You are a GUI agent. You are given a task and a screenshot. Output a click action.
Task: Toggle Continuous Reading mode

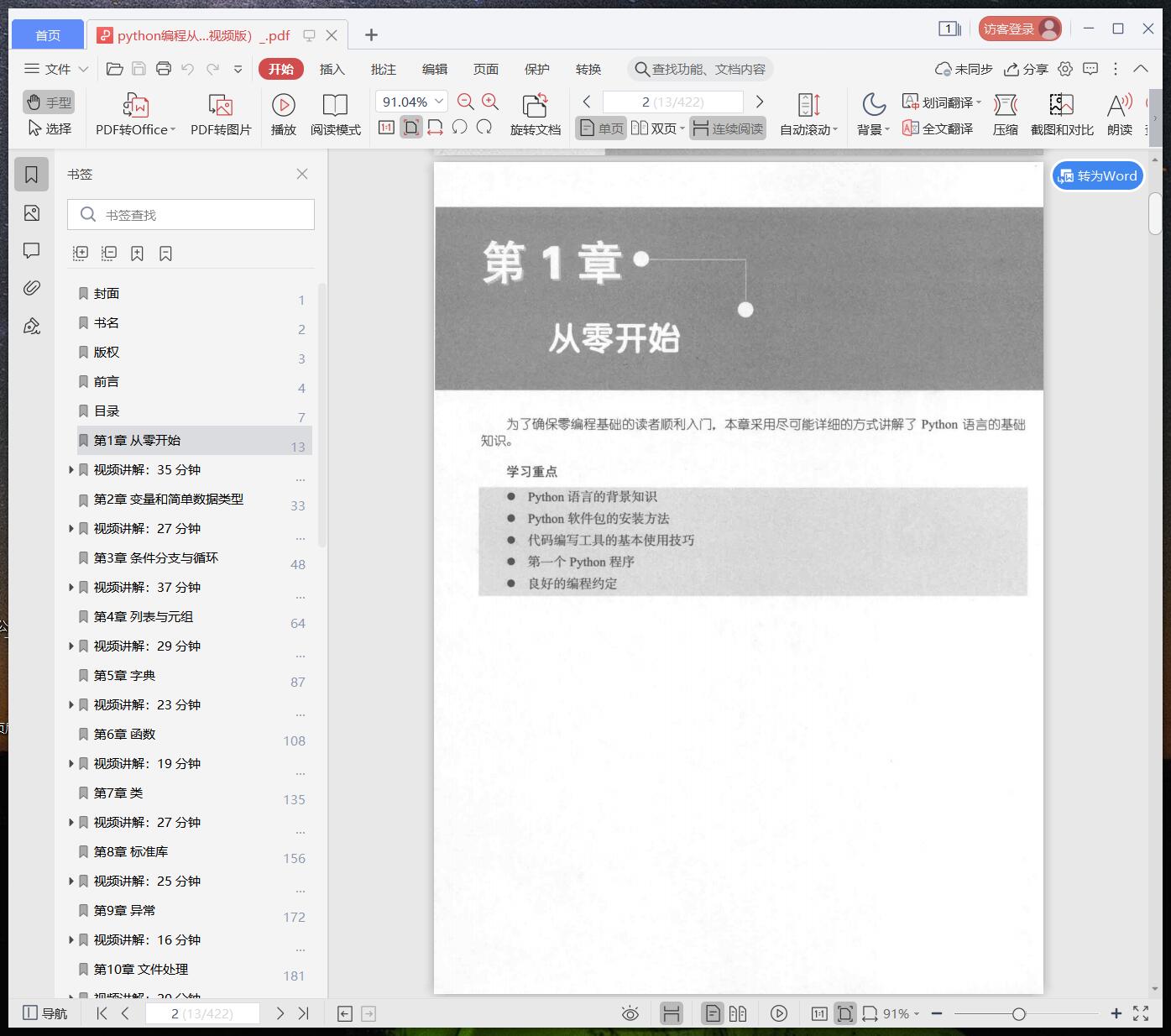point(728,128)
